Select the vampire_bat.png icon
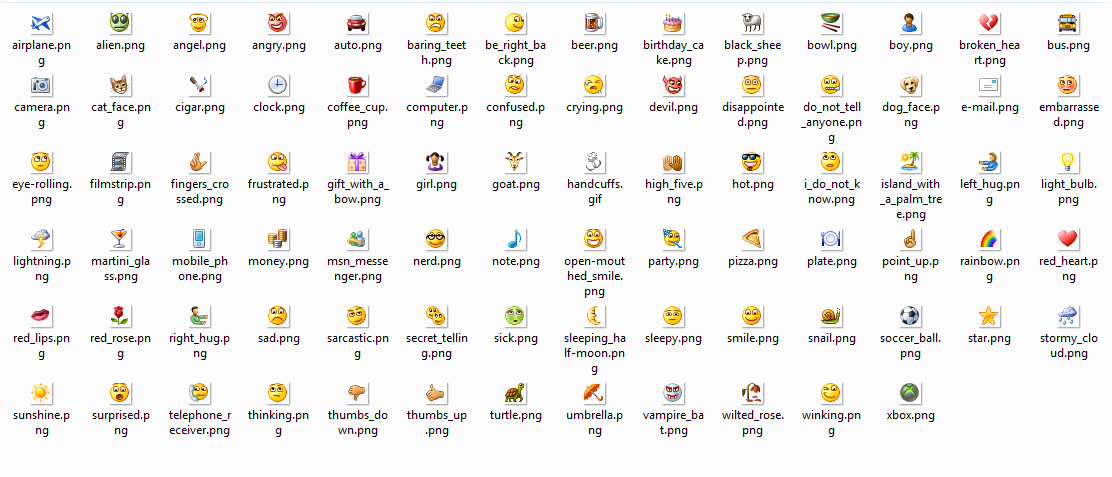 [x=673, y=393]
